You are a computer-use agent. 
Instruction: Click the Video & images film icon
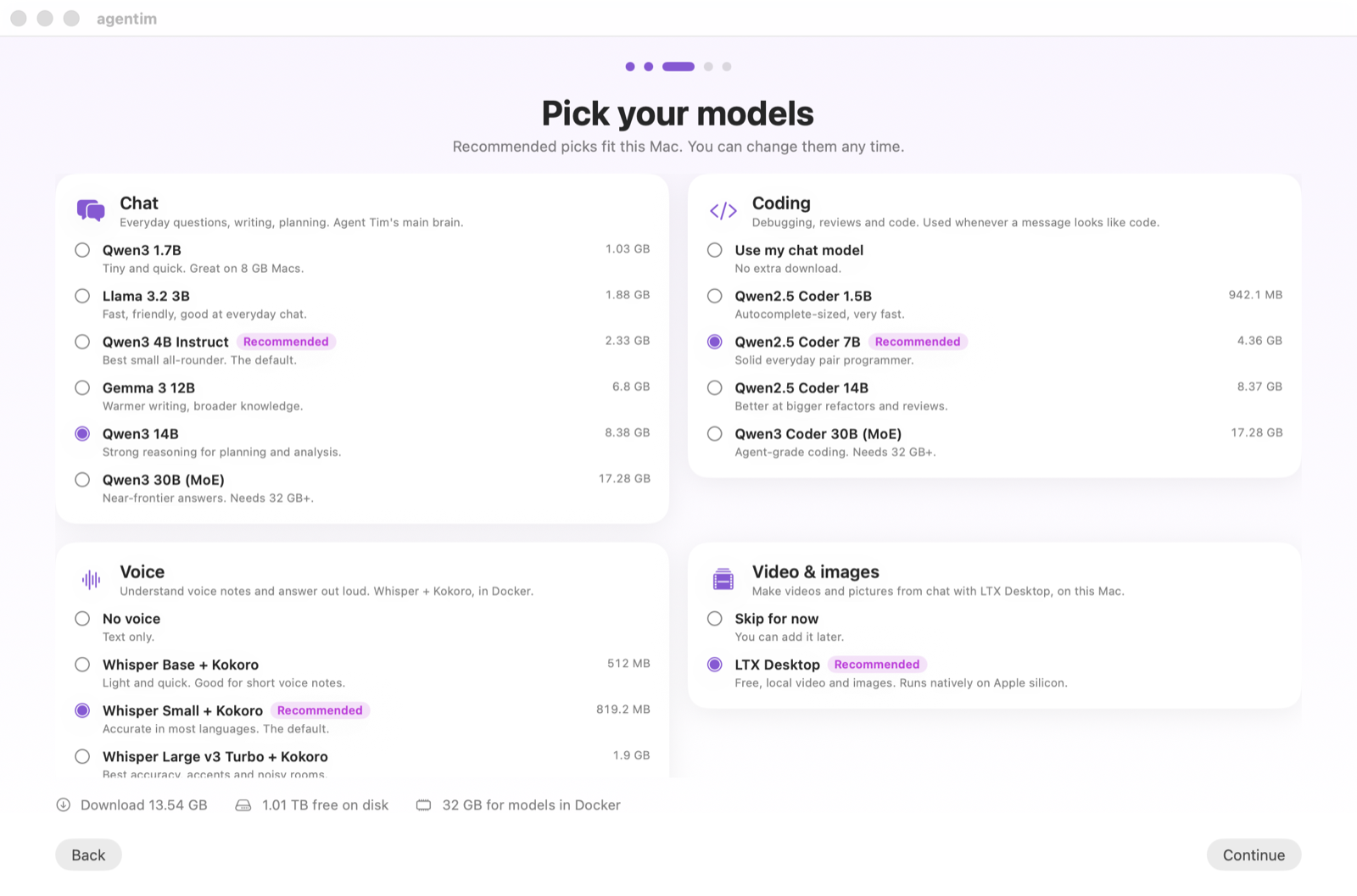723,580
